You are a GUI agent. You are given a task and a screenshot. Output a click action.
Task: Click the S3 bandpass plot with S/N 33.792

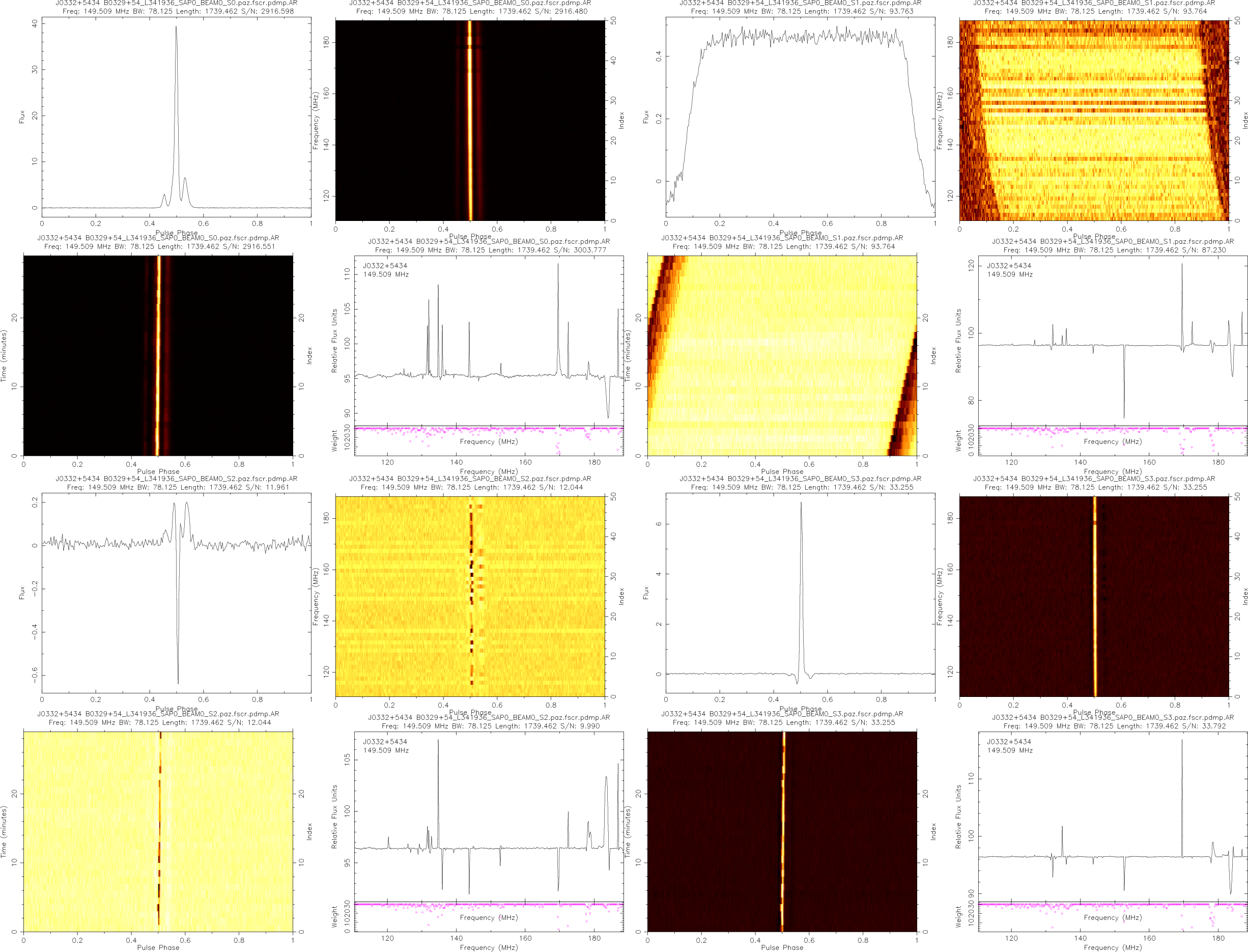tap(1112, 816)
